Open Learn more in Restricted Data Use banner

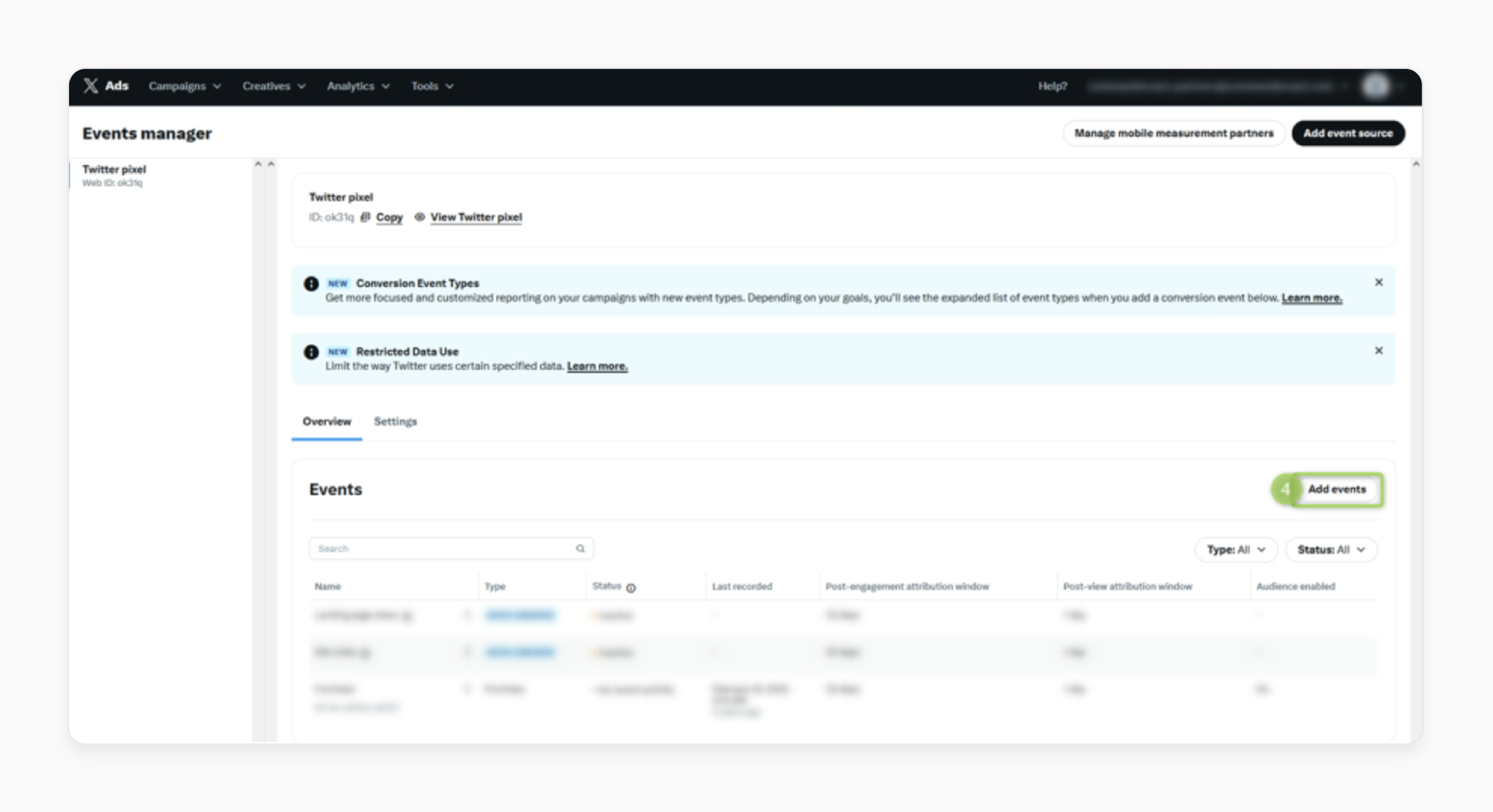click(x=597, y=366)
